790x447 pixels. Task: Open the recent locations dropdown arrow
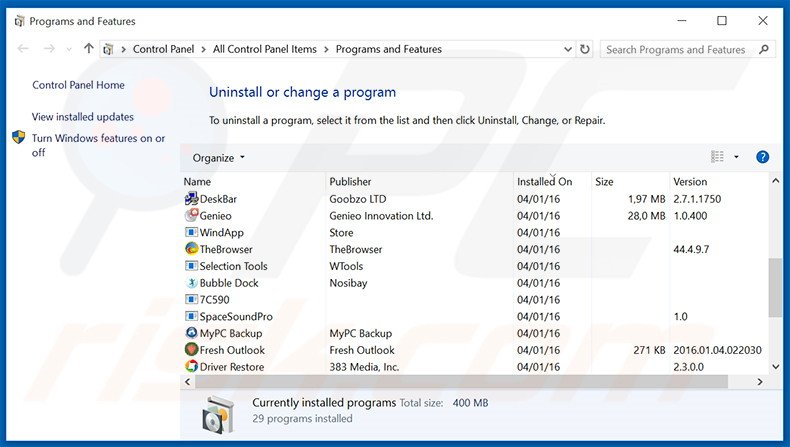tap(69, 49)
